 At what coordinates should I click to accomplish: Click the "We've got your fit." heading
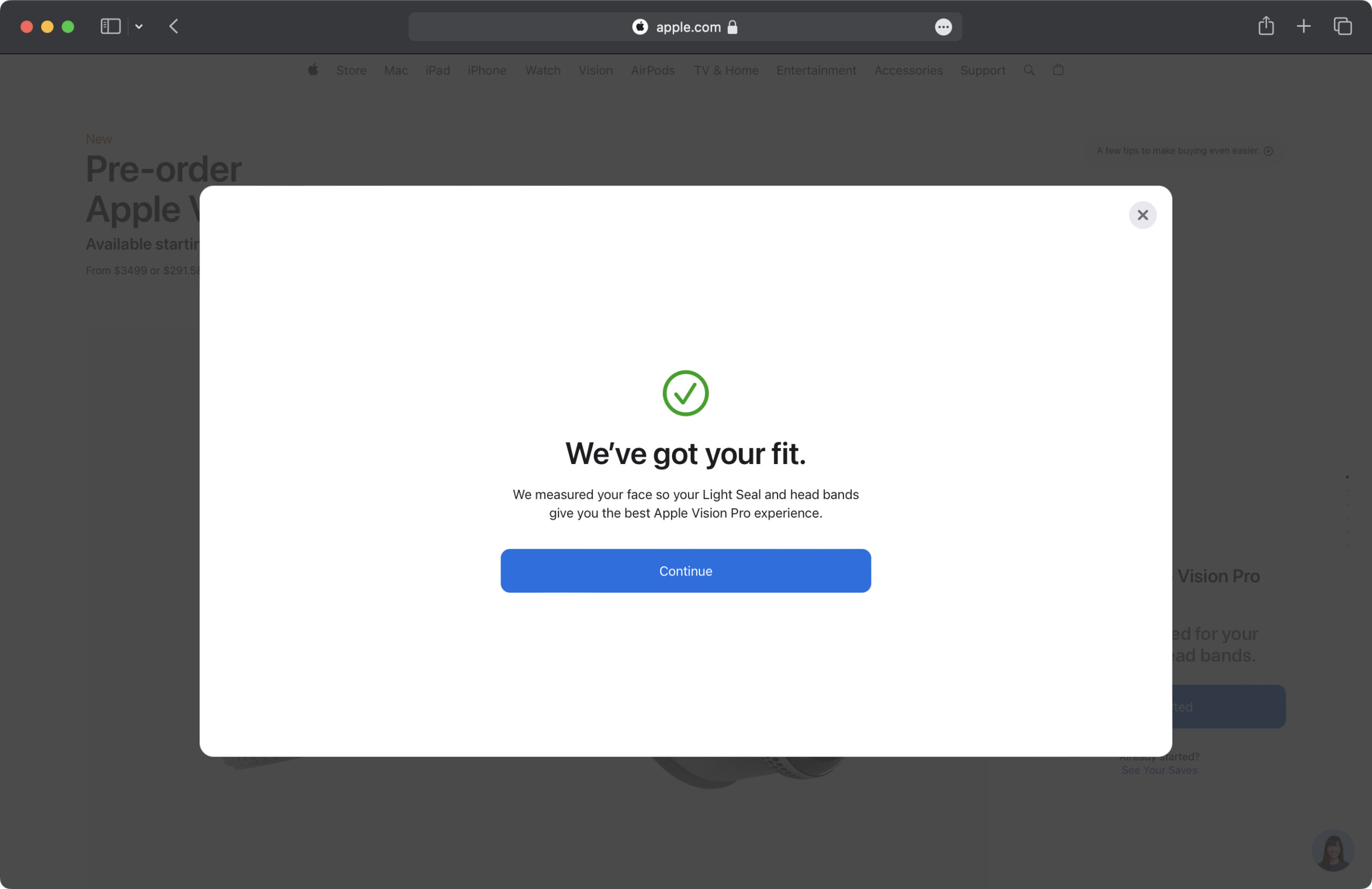685,454
